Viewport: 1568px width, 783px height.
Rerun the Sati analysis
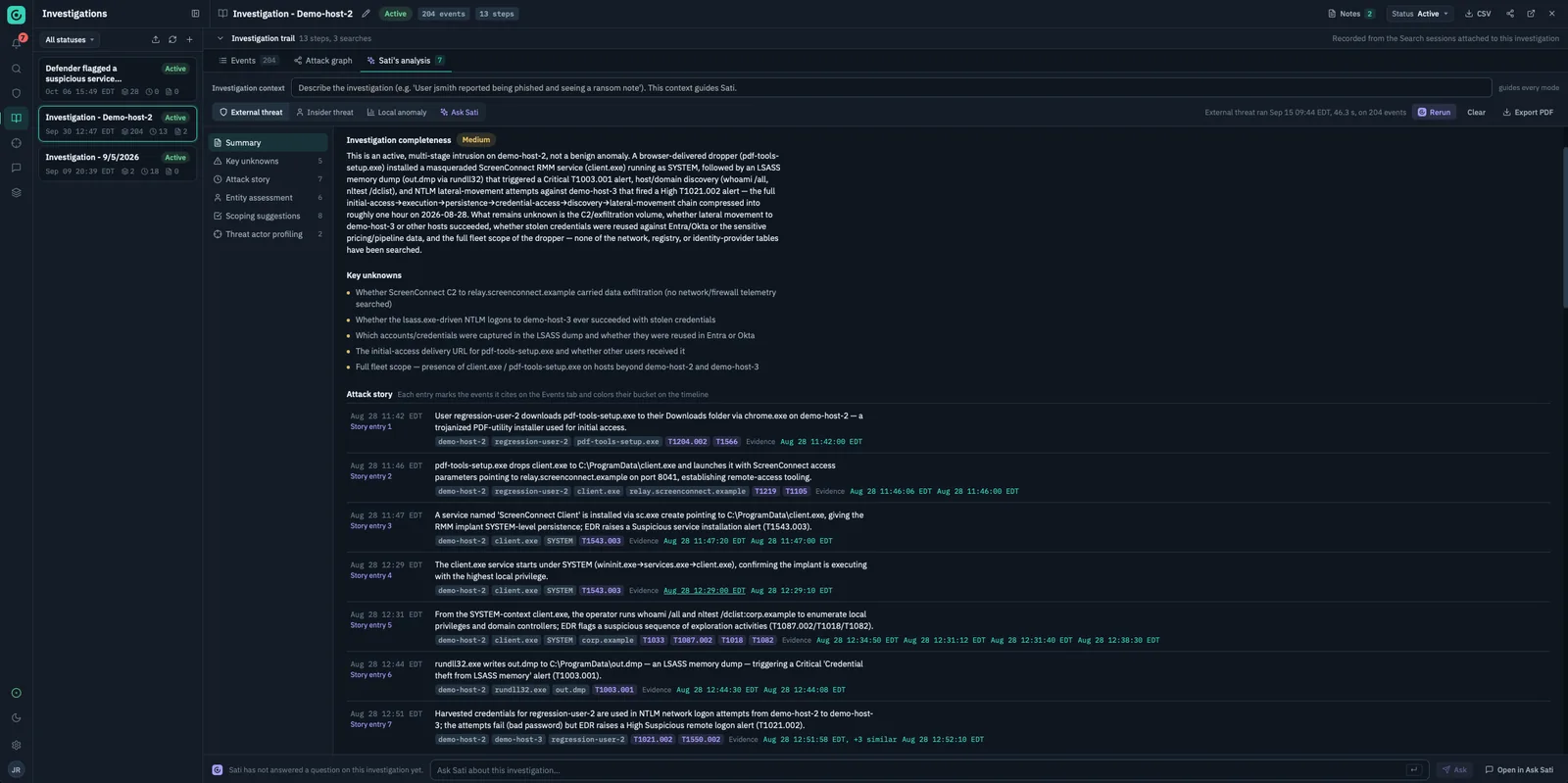point(1434,113)
